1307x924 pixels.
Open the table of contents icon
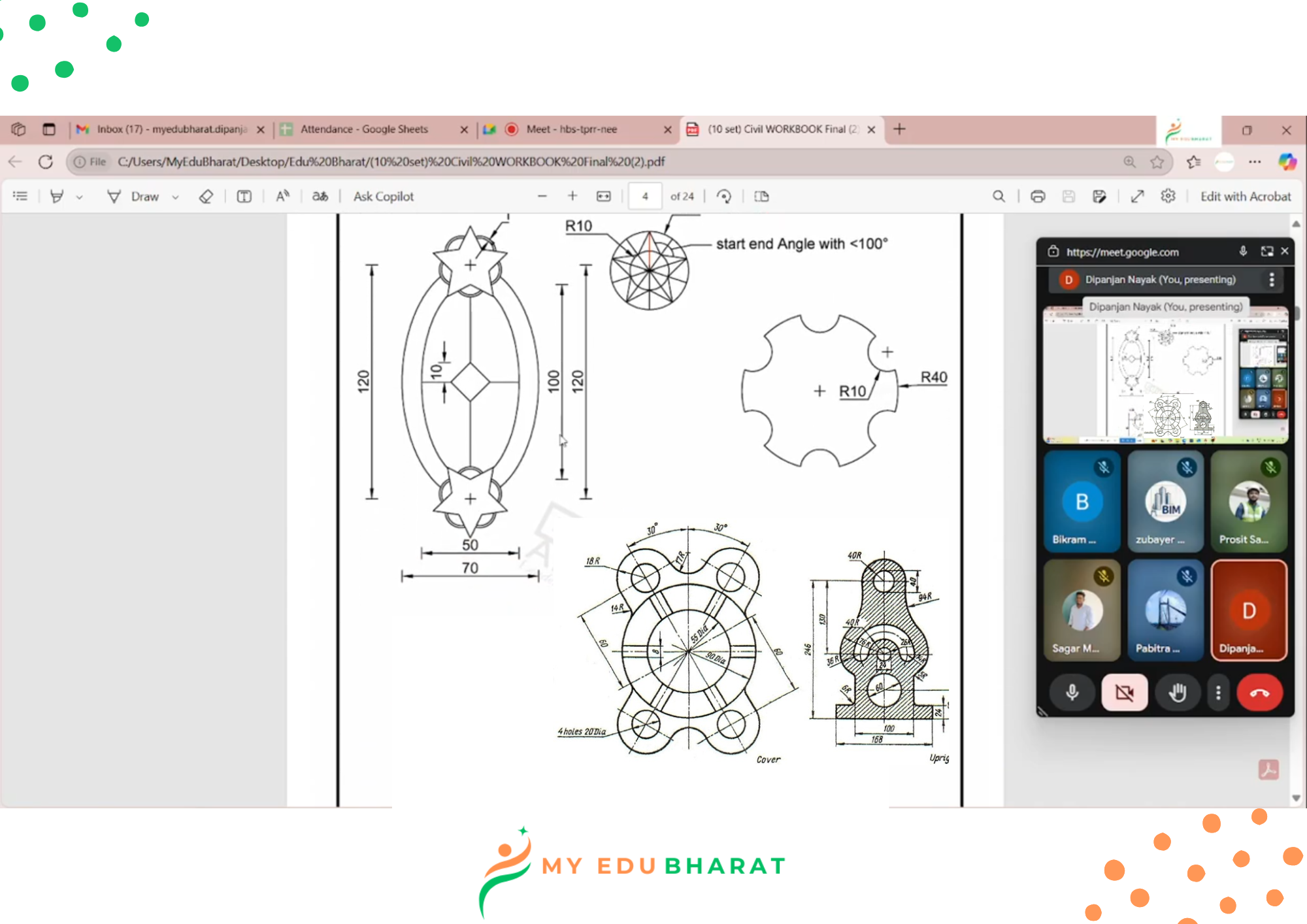pyautogui.click(x=20, y=197)
